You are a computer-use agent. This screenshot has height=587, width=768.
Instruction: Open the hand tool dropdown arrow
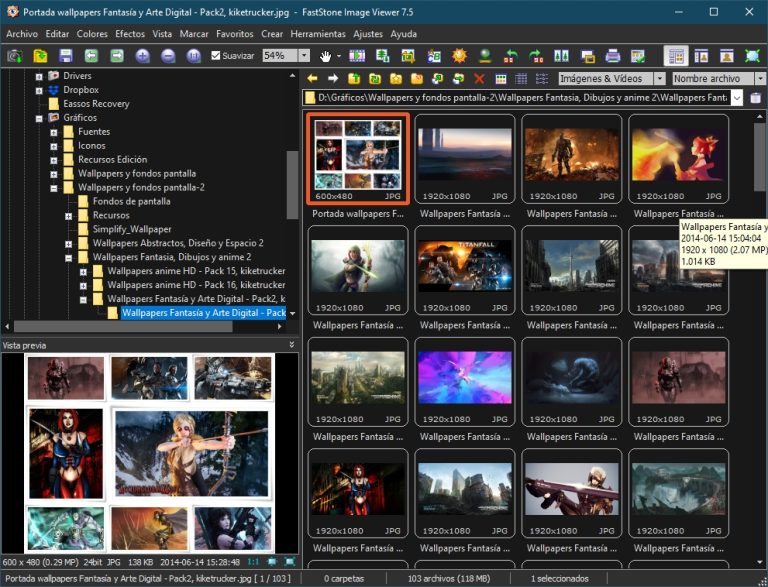point(339,56)
